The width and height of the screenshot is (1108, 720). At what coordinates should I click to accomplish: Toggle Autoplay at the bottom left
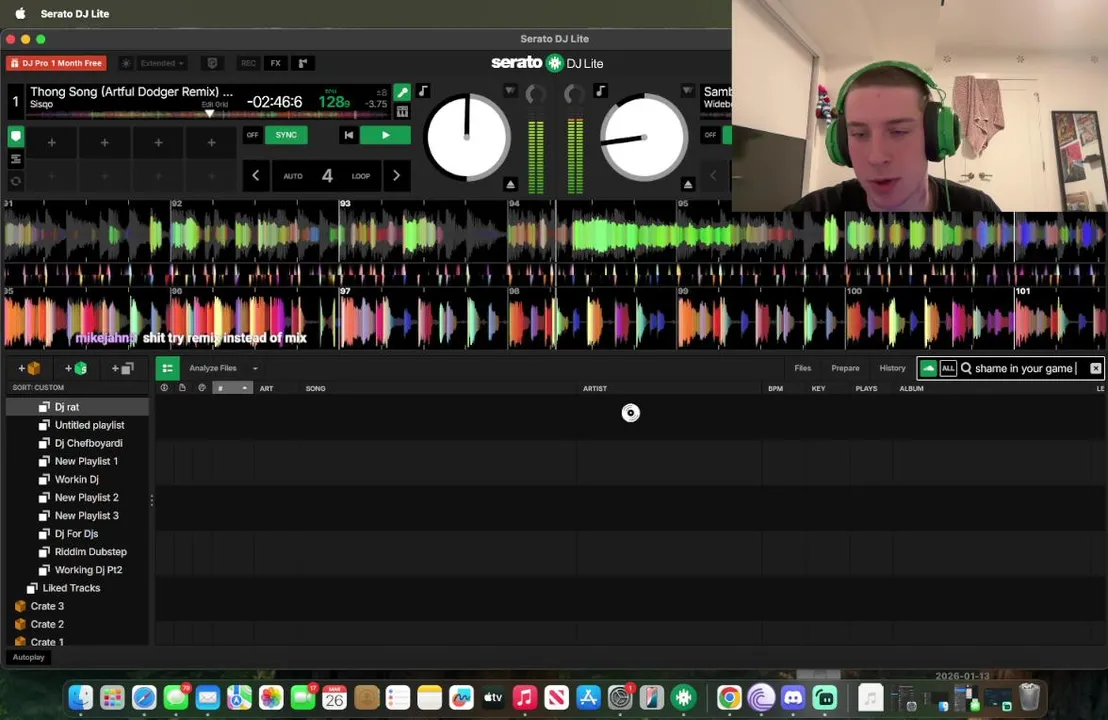click(28, 657)
